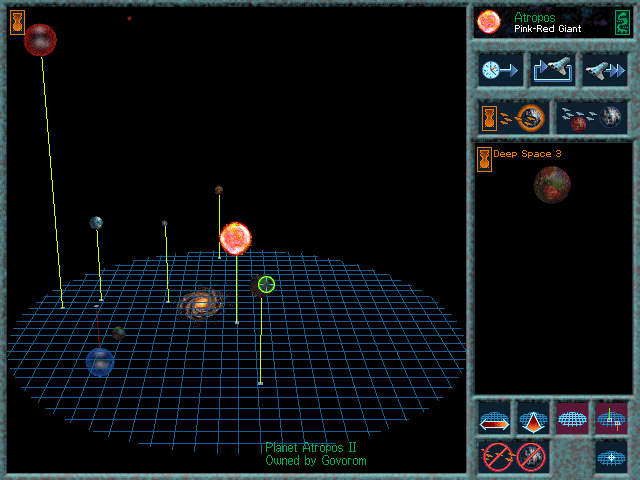Click the ship fast-forward movement button
640x480 pixels.
tap(605, 70)
